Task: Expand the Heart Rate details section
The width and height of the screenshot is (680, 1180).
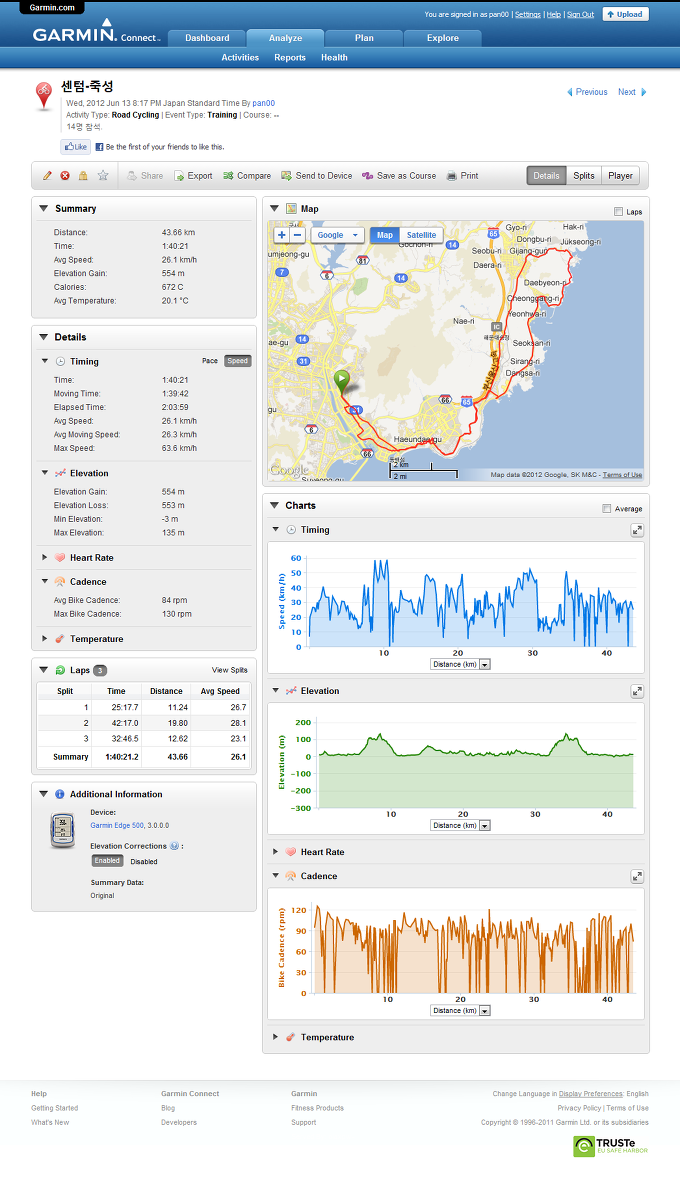Action: point(44,558)
